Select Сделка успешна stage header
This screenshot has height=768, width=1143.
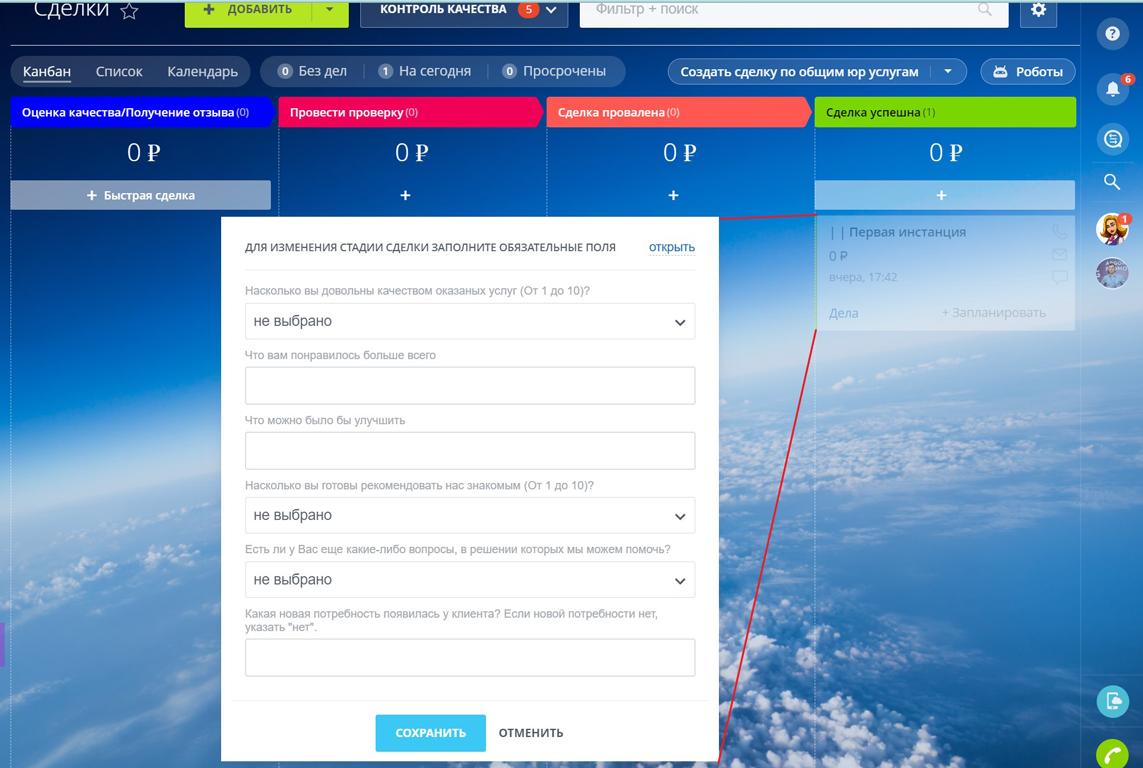(x=945, y=112)
